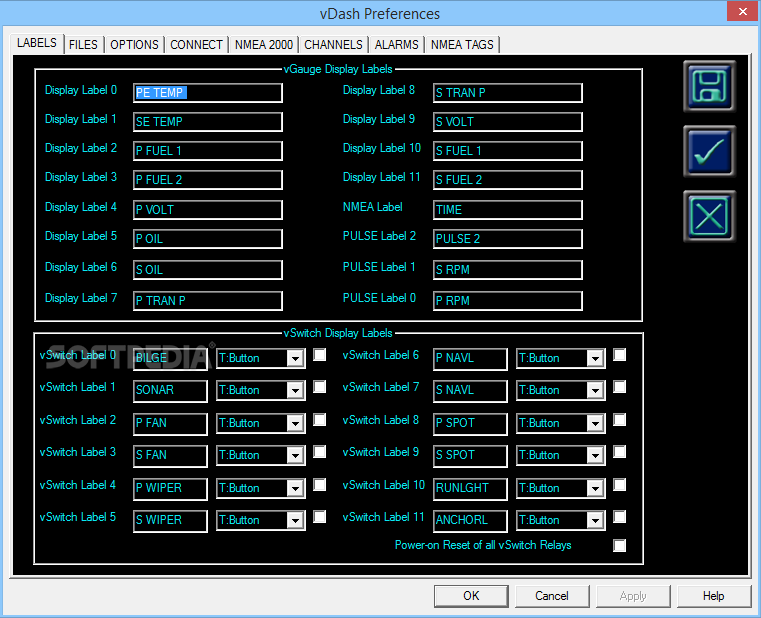Click the ANCHORL vSwitch label field
This screenshot has height=618, width=761.
470,521
